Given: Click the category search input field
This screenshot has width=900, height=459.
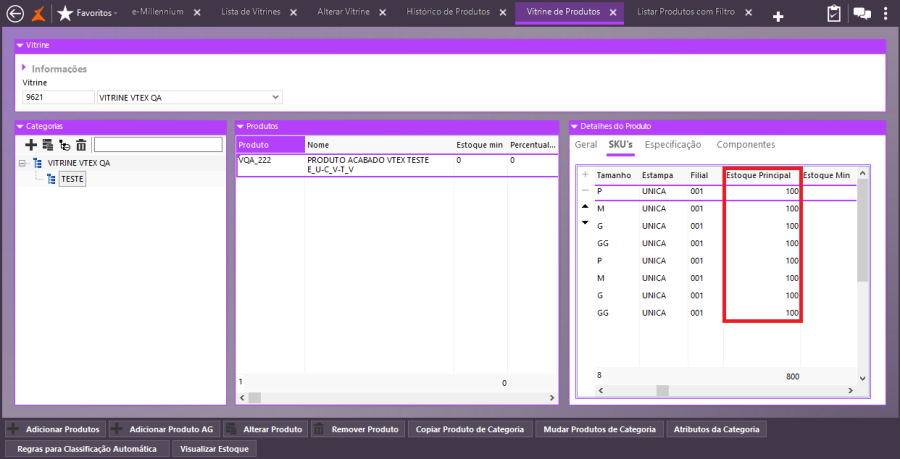Looking at the screenshot, I should (x=158, y=145).
